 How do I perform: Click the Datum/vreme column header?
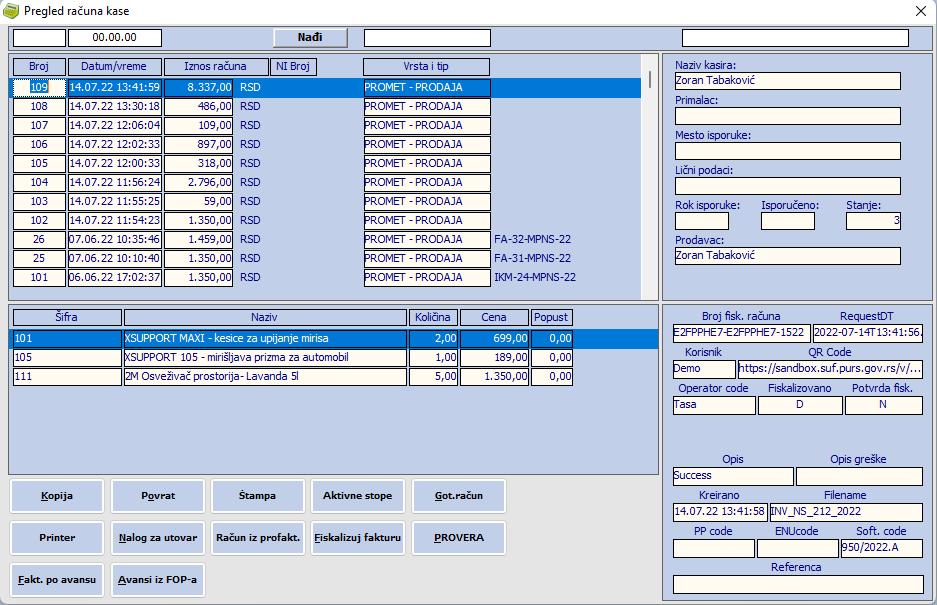(x=114, y=66)
